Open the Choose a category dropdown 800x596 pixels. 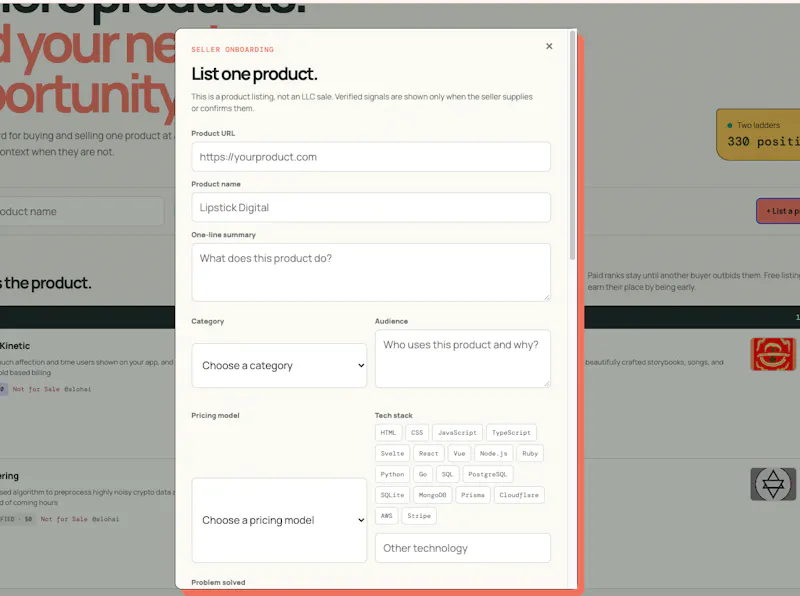click(279, 365)
